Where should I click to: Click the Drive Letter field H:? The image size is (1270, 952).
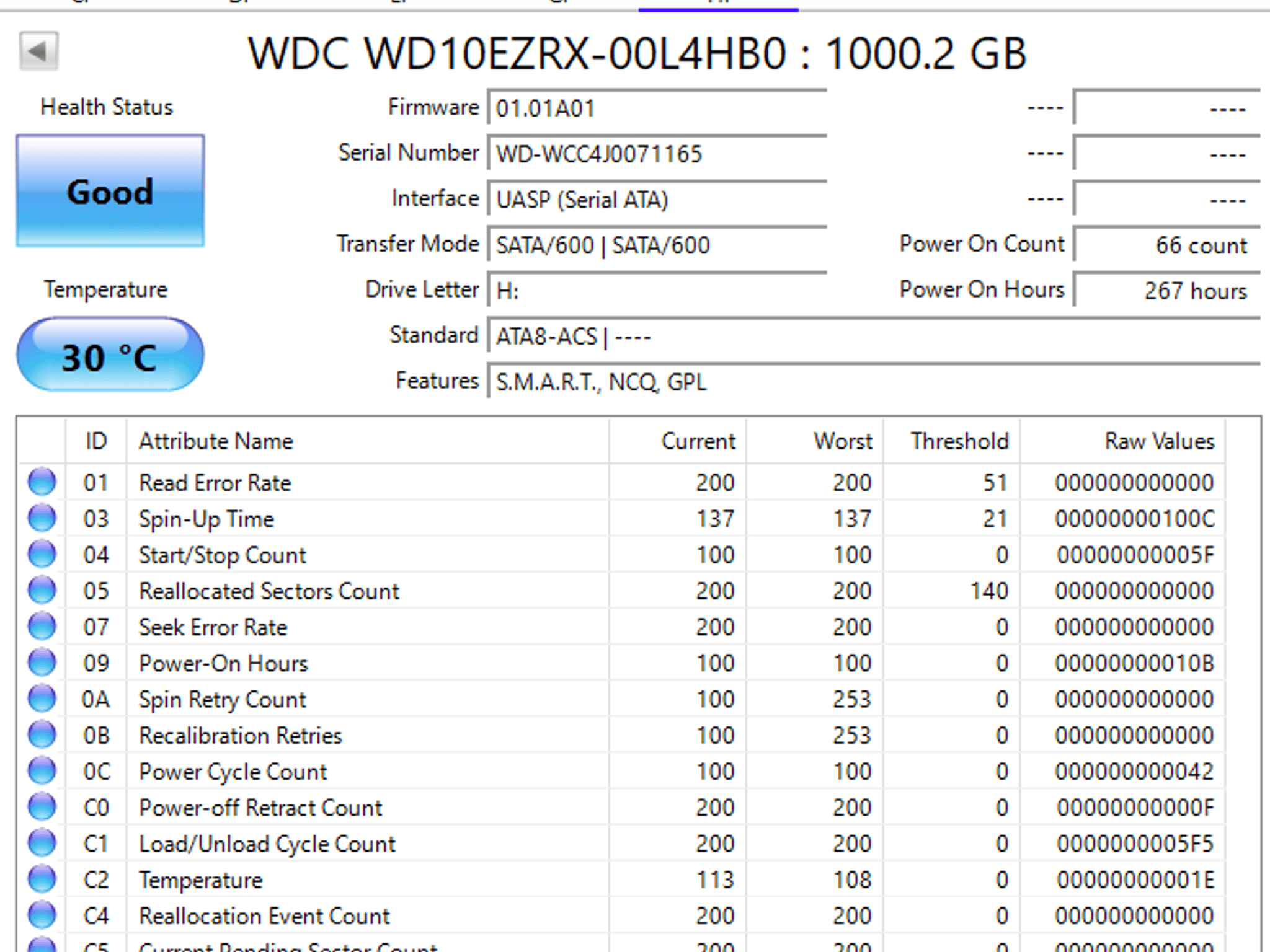pos(657,290)
